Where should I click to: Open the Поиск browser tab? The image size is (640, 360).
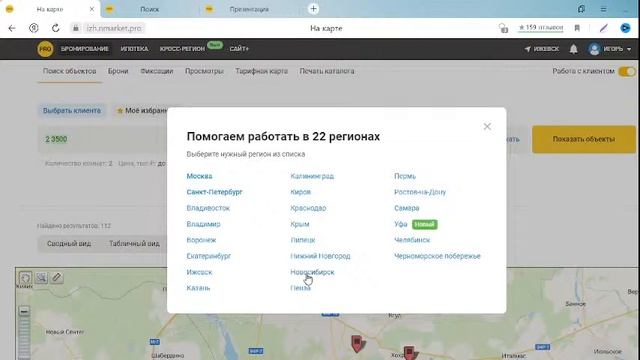[149, 9]
